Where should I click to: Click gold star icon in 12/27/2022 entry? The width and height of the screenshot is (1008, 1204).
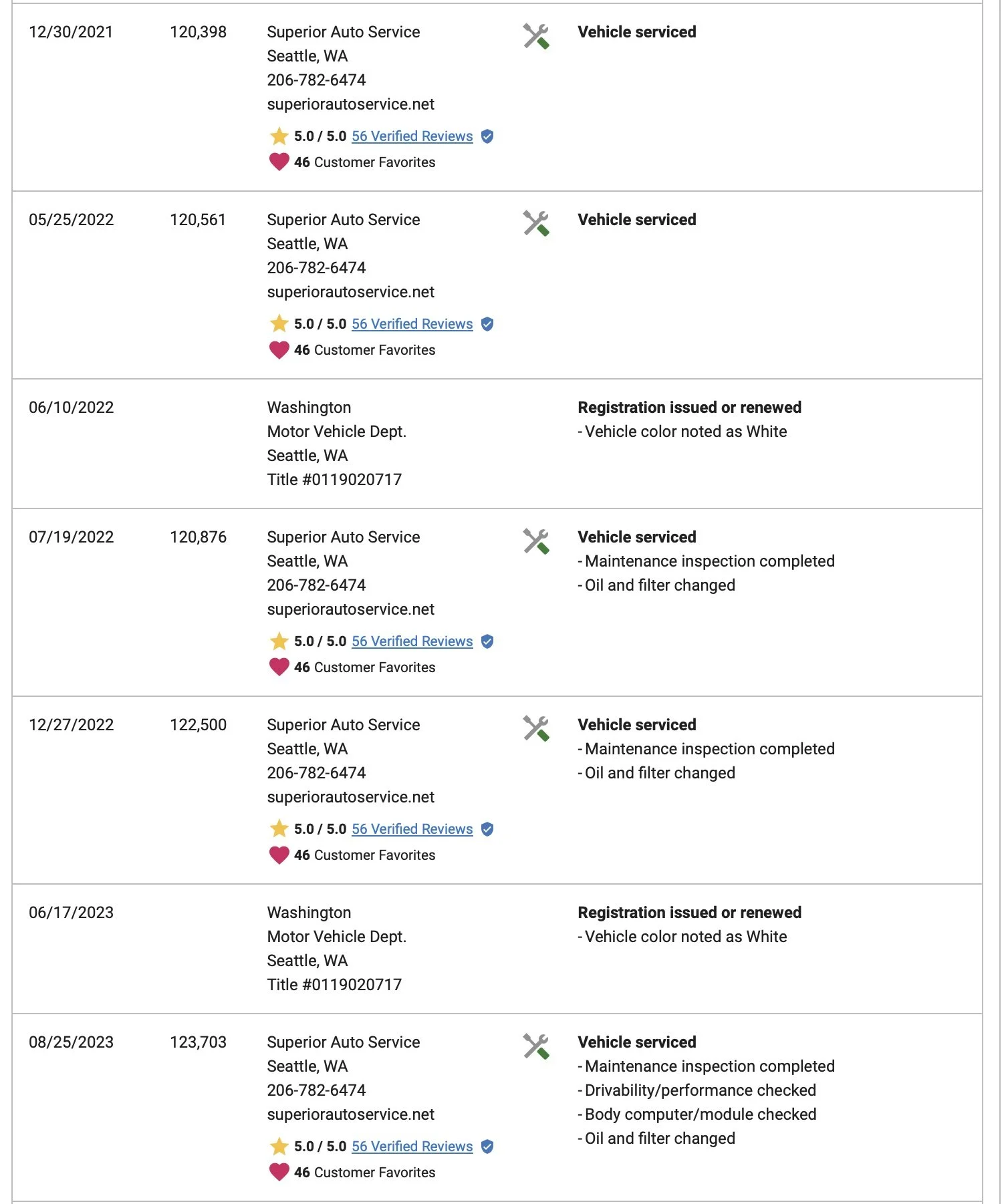click(279, 829)
